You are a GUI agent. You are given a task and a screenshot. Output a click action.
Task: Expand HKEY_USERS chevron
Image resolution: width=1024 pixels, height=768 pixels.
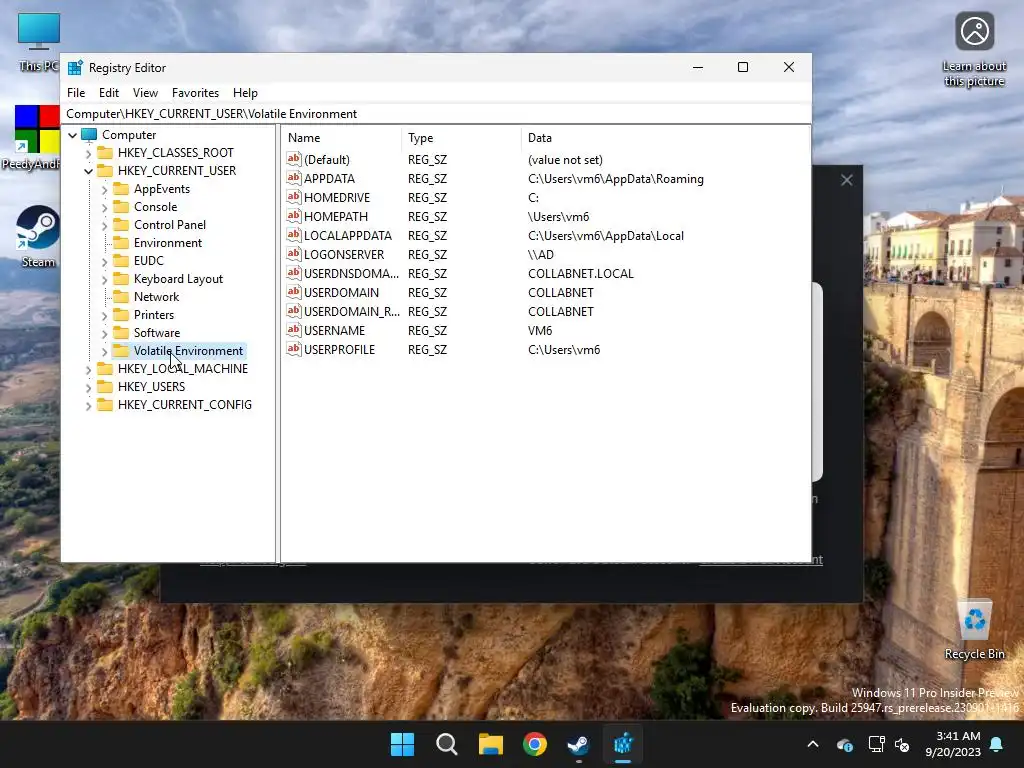coord(88,387)
